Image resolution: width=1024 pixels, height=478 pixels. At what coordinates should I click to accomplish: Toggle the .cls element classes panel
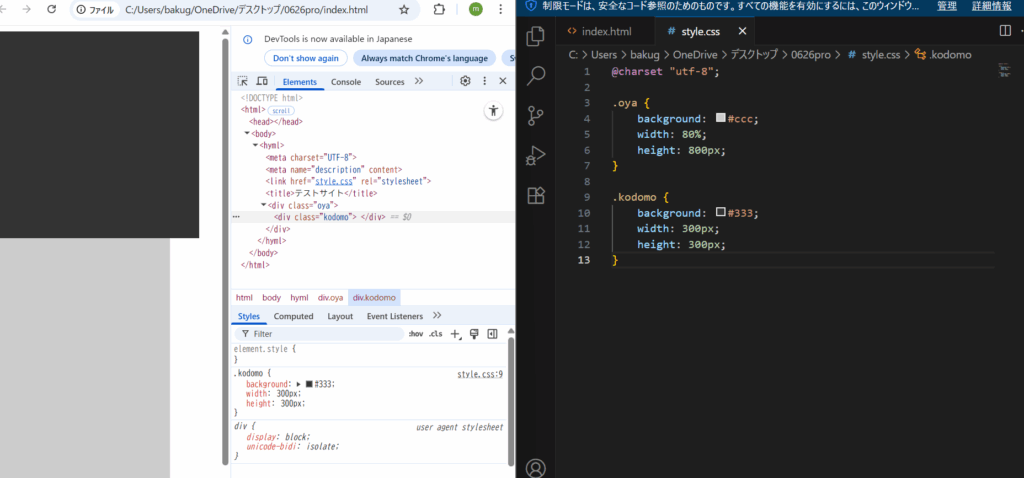point(436,334)
